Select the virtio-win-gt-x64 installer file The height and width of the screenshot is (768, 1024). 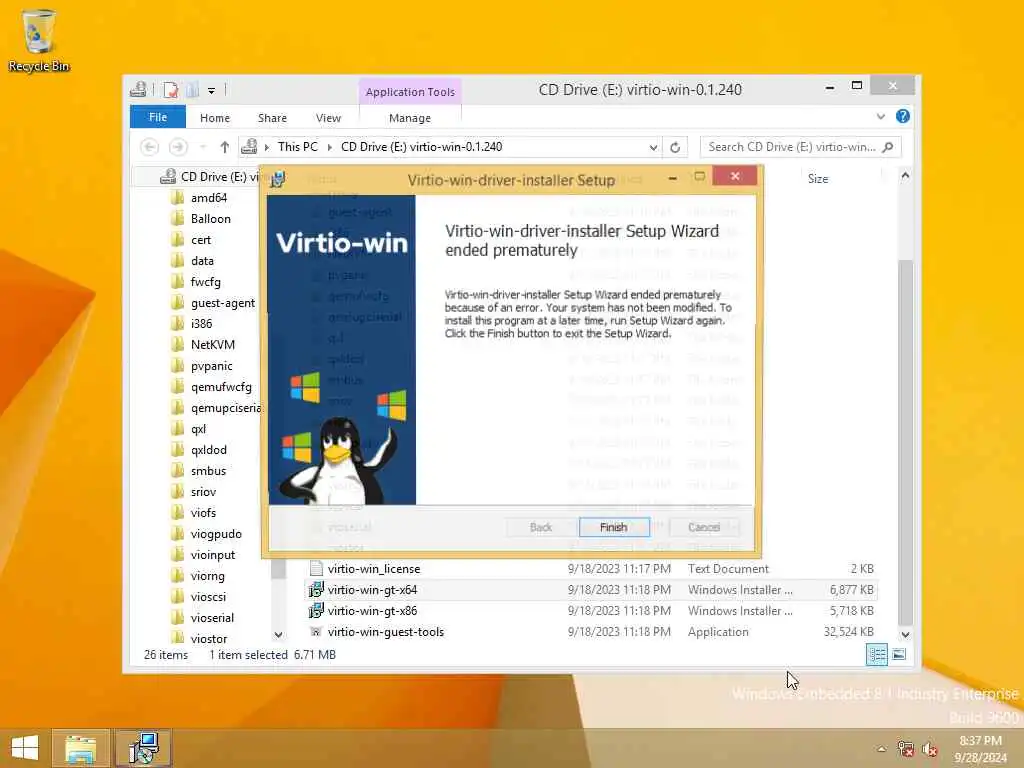[592, 590]
